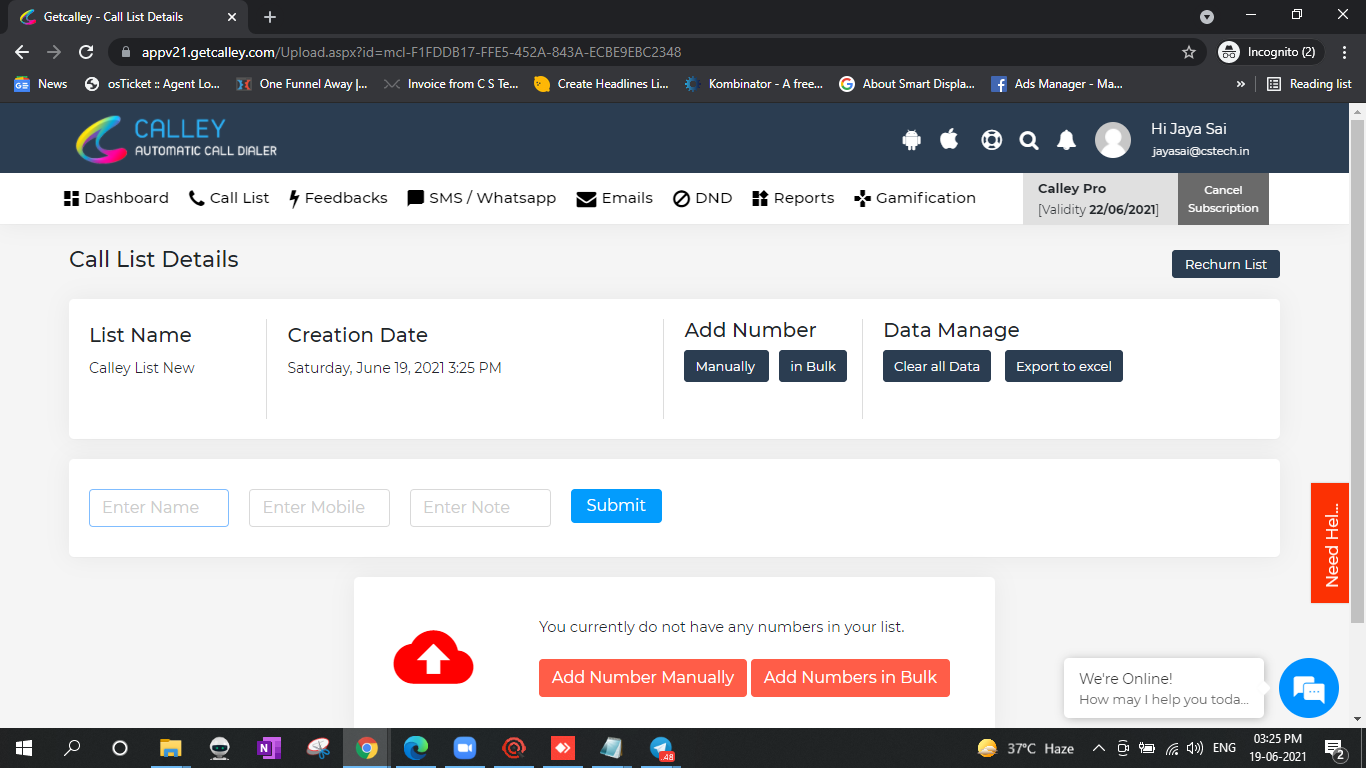
Task: Open the Ads Manager bookmark
Action: point(1057,84)
